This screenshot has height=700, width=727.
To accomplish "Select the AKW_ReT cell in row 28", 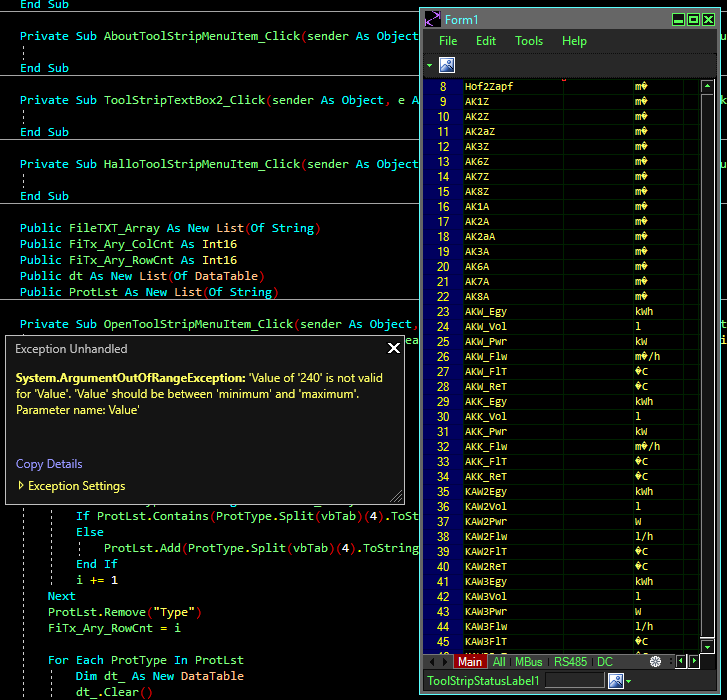I will click(x=513, y=387).
